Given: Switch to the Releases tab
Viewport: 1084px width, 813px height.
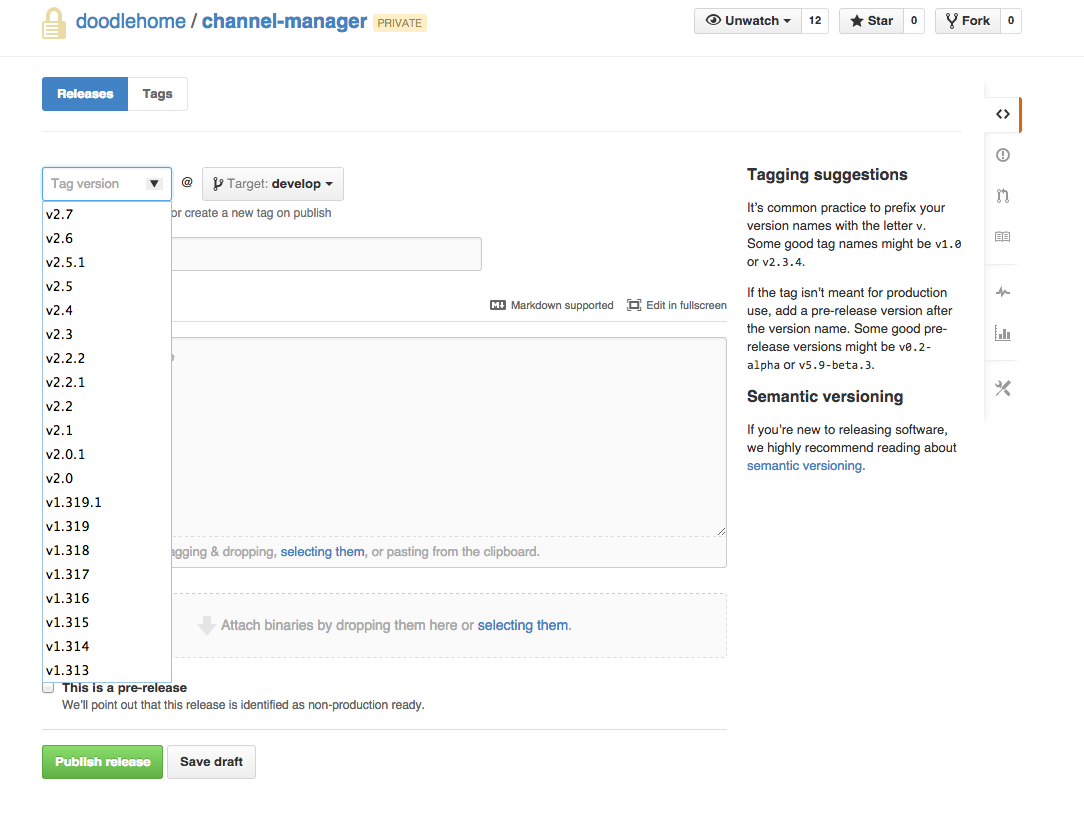Looking at the screenshot, I should (x=85, y=94).
